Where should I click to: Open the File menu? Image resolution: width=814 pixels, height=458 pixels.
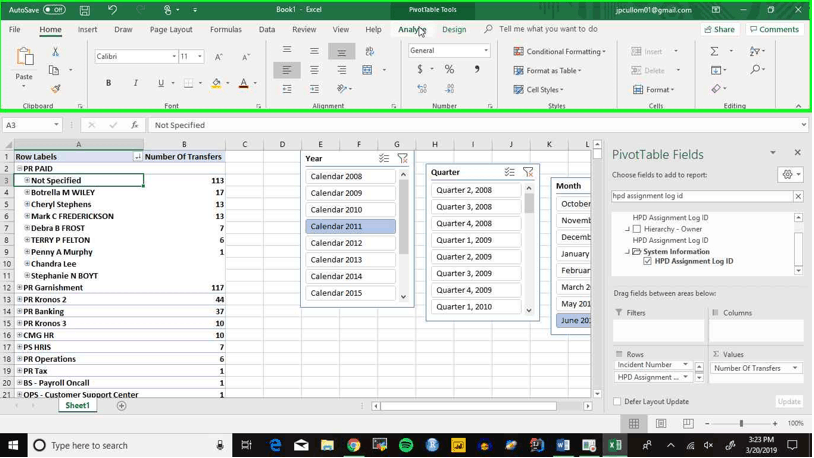tap(15, 30)
